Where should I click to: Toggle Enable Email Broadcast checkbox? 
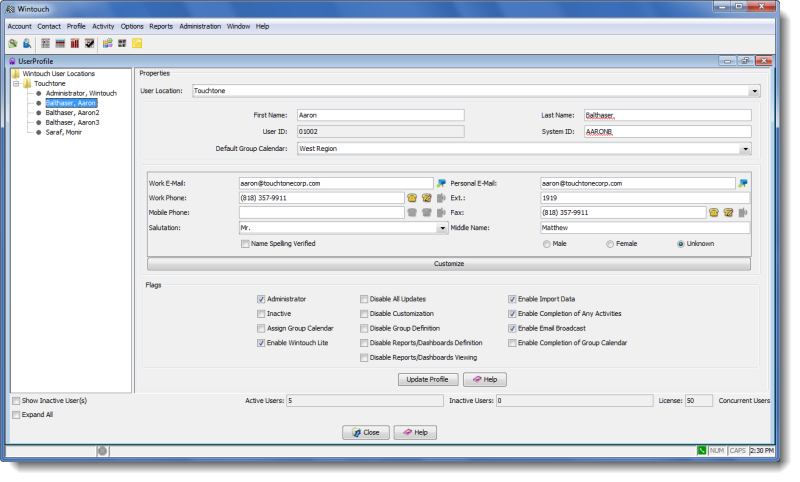click(x=512, y=329)
